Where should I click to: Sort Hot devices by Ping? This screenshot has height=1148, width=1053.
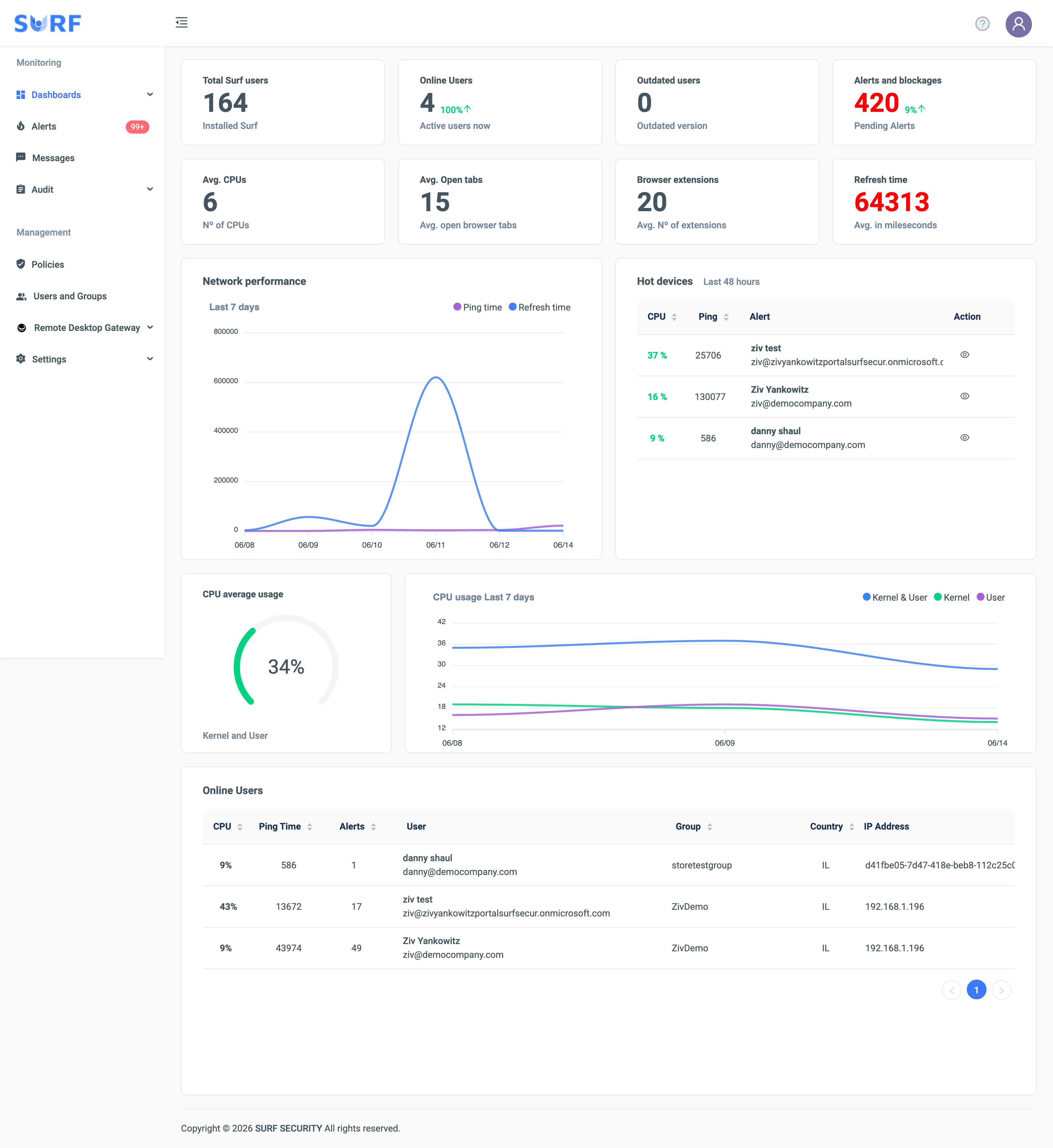726,317
